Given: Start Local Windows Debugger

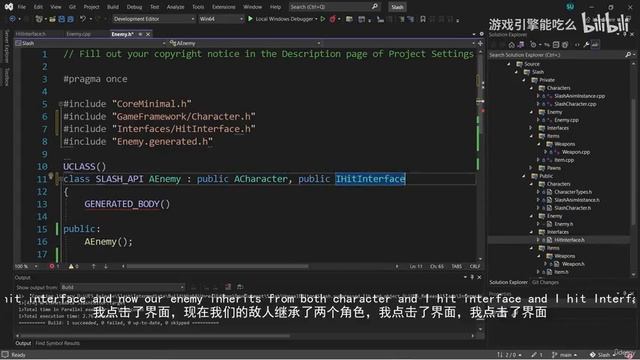Looking at the screenshot, I should (282, 19).
